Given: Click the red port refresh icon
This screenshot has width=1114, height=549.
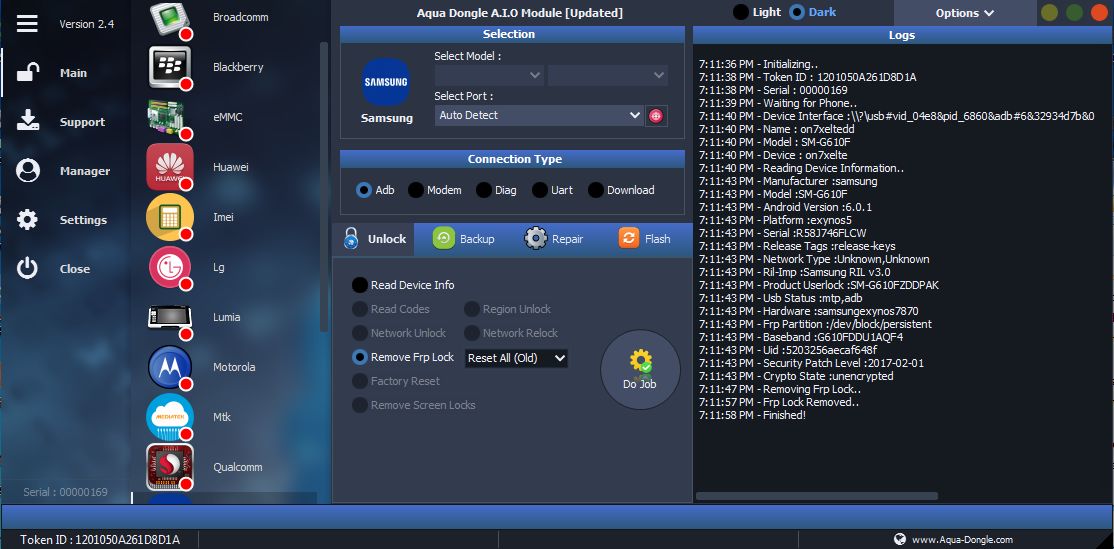Looking at the screenshot, I should pos(656,116).
